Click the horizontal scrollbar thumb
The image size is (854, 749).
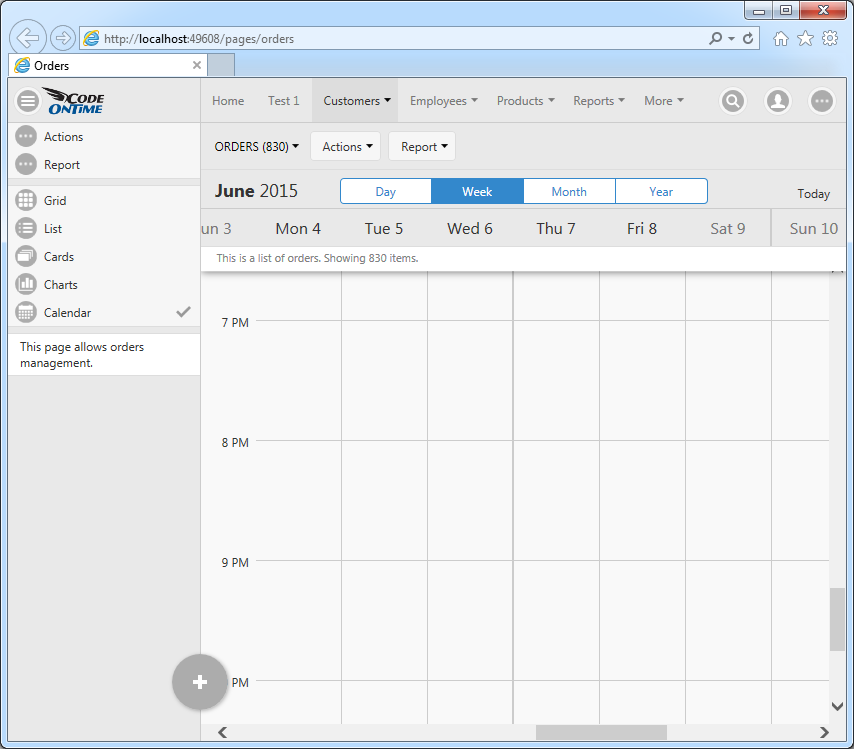[x=601, y=733]
